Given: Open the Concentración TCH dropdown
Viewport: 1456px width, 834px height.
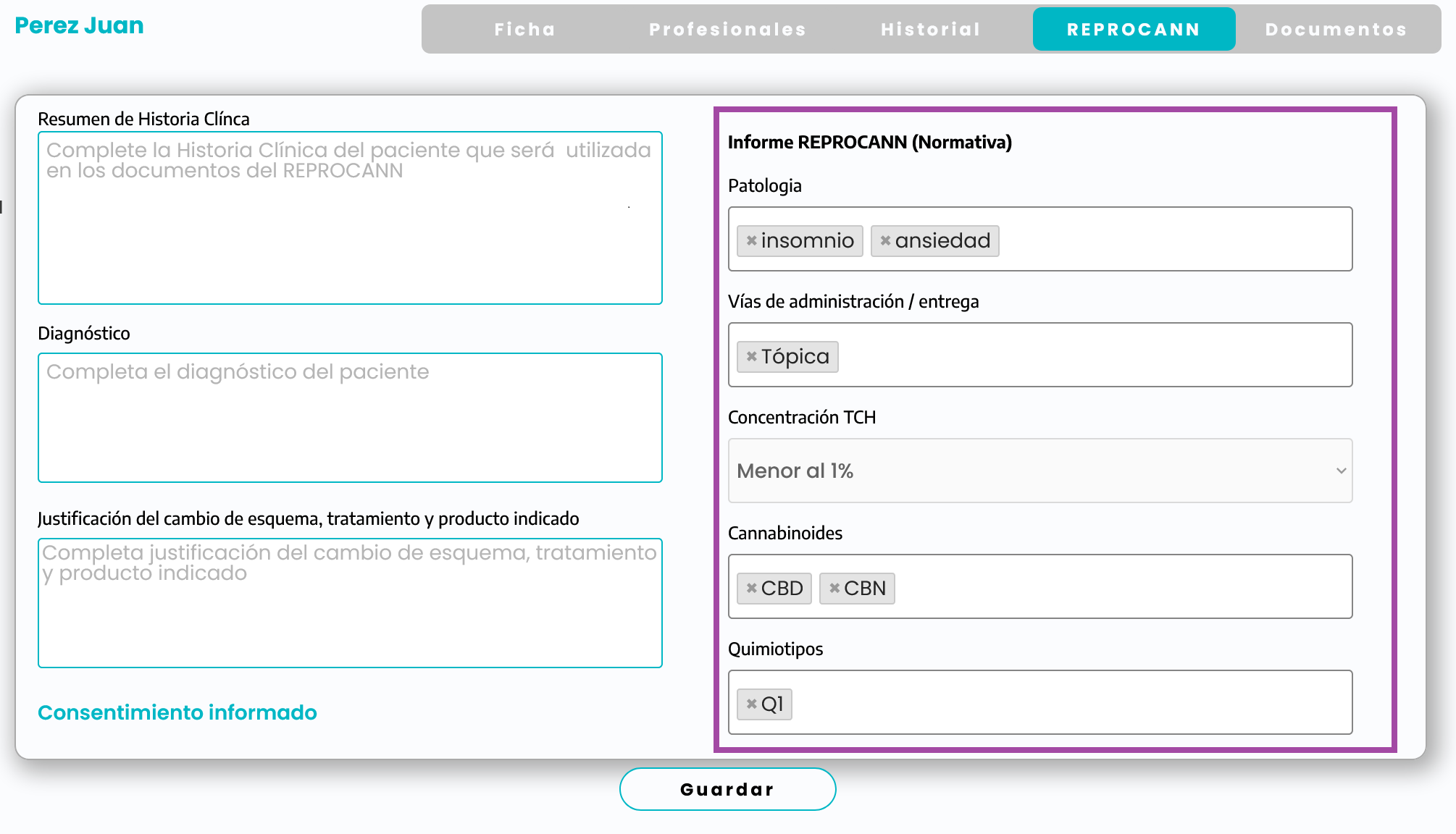Looking at the screenshot, I should tap(1029, 471).
